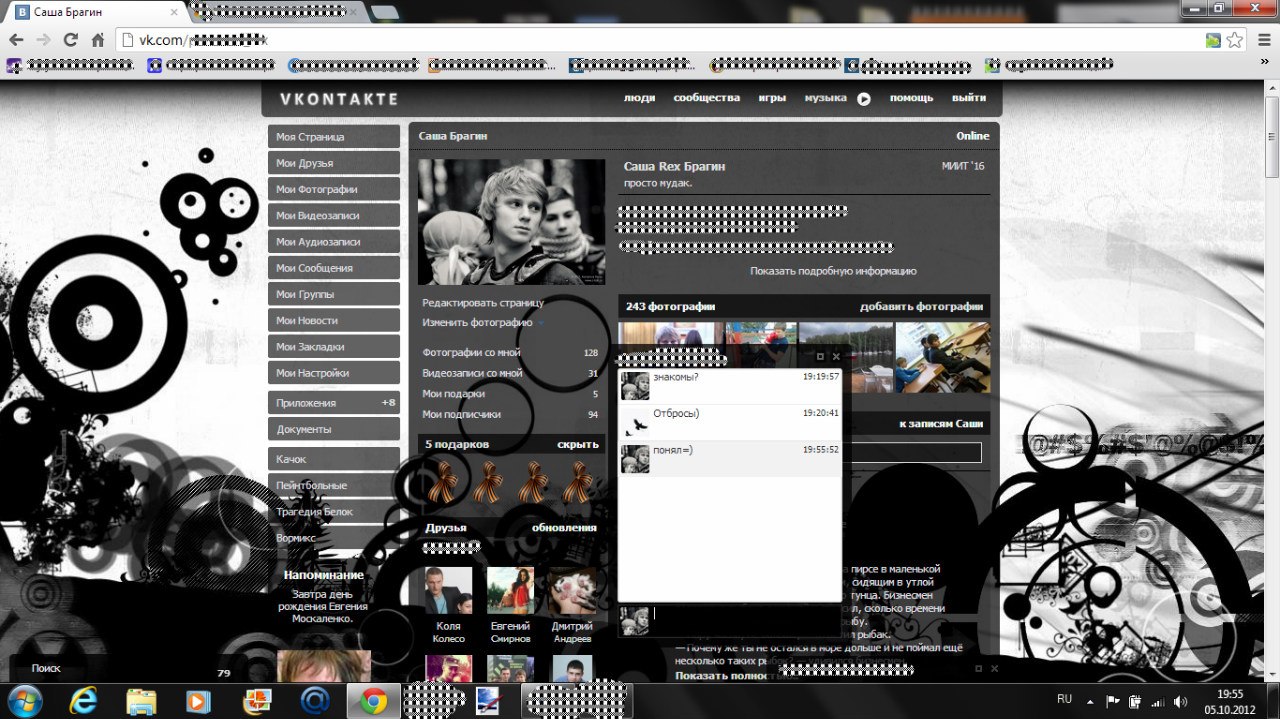Open friend Коля Колесо's avatar

tap(448, 590)
